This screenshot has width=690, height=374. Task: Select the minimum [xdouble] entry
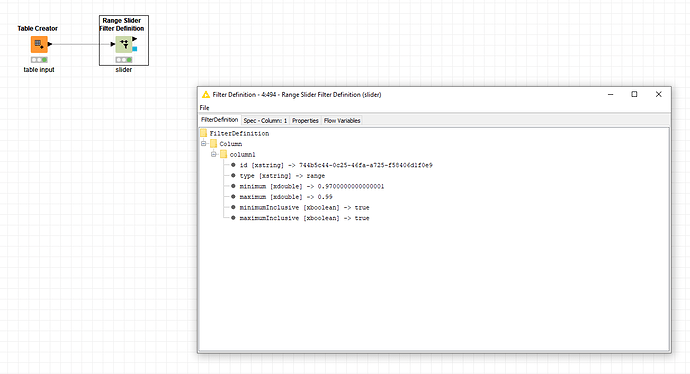(312, 186)
